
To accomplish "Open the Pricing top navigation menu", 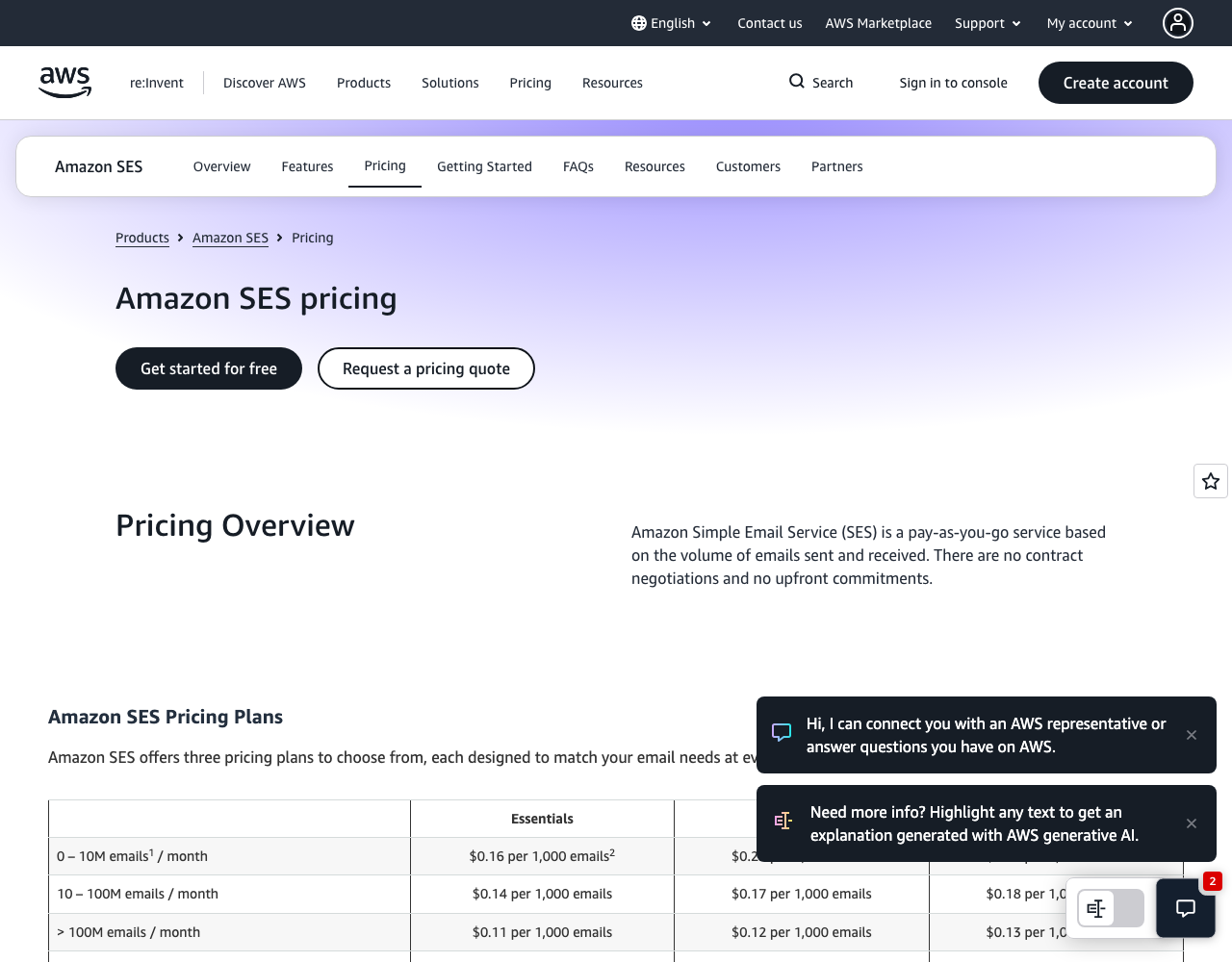I will (x=530, y=83).
